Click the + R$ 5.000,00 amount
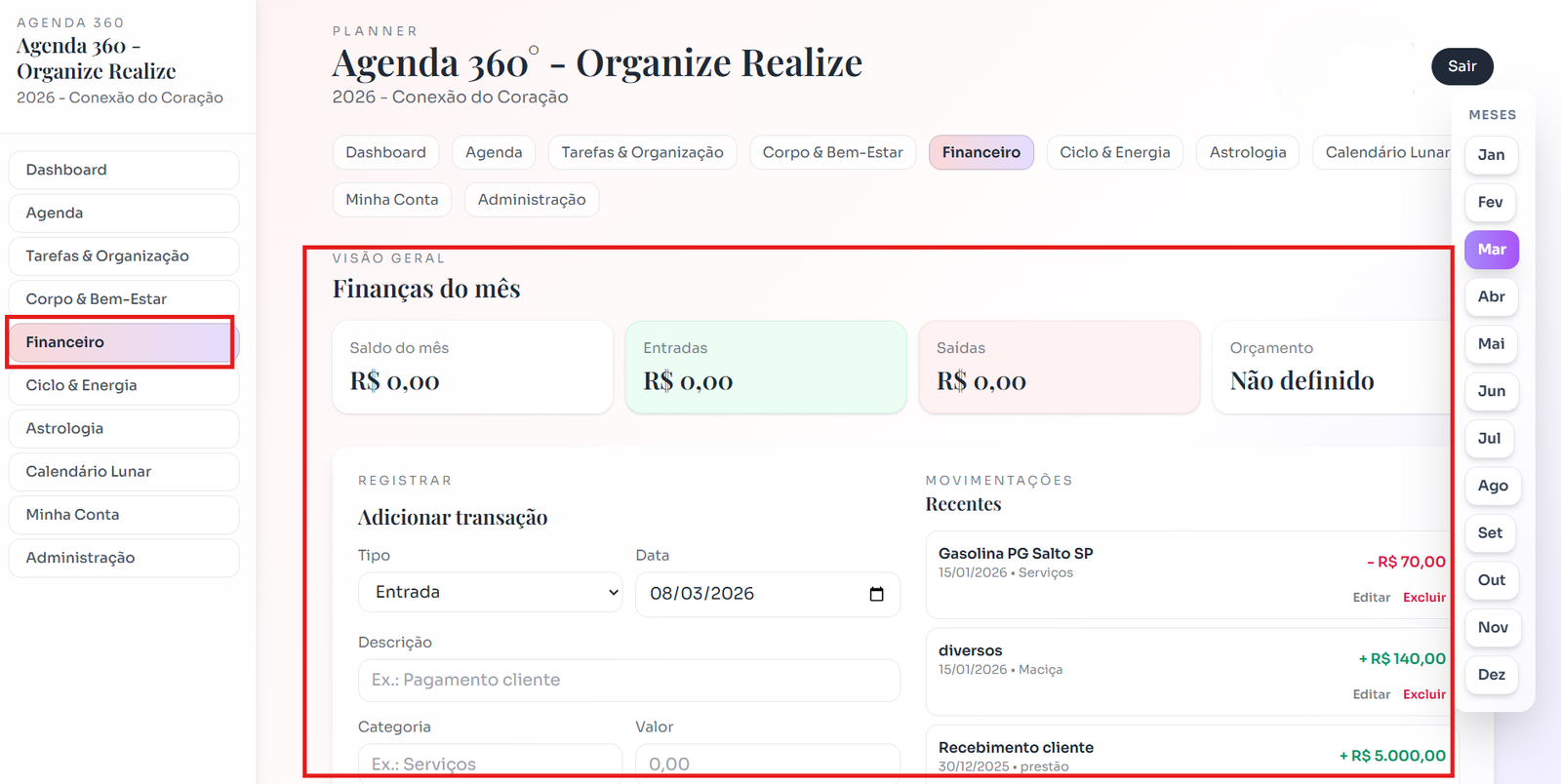Image resolution: width=1561 pixels, height=784 pixels. (1392, 756)
